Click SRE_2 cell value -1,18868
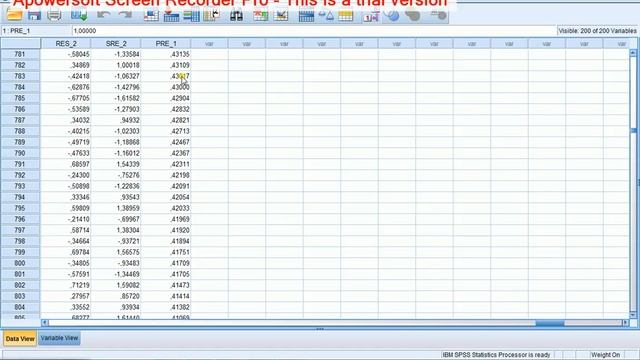This screenshot has height=360, width=640. (116, 142)
